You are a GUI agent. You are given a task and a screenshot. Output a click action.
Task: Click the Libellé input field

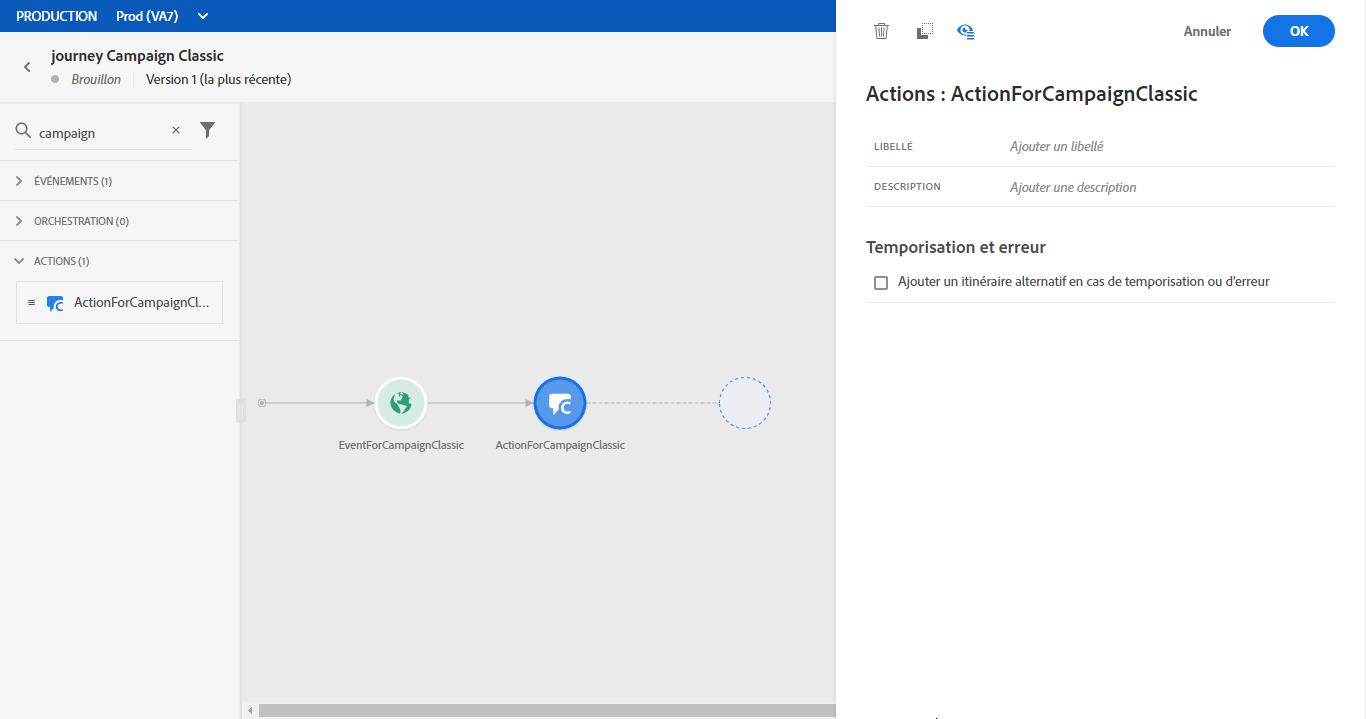[x=1170, y=146]
